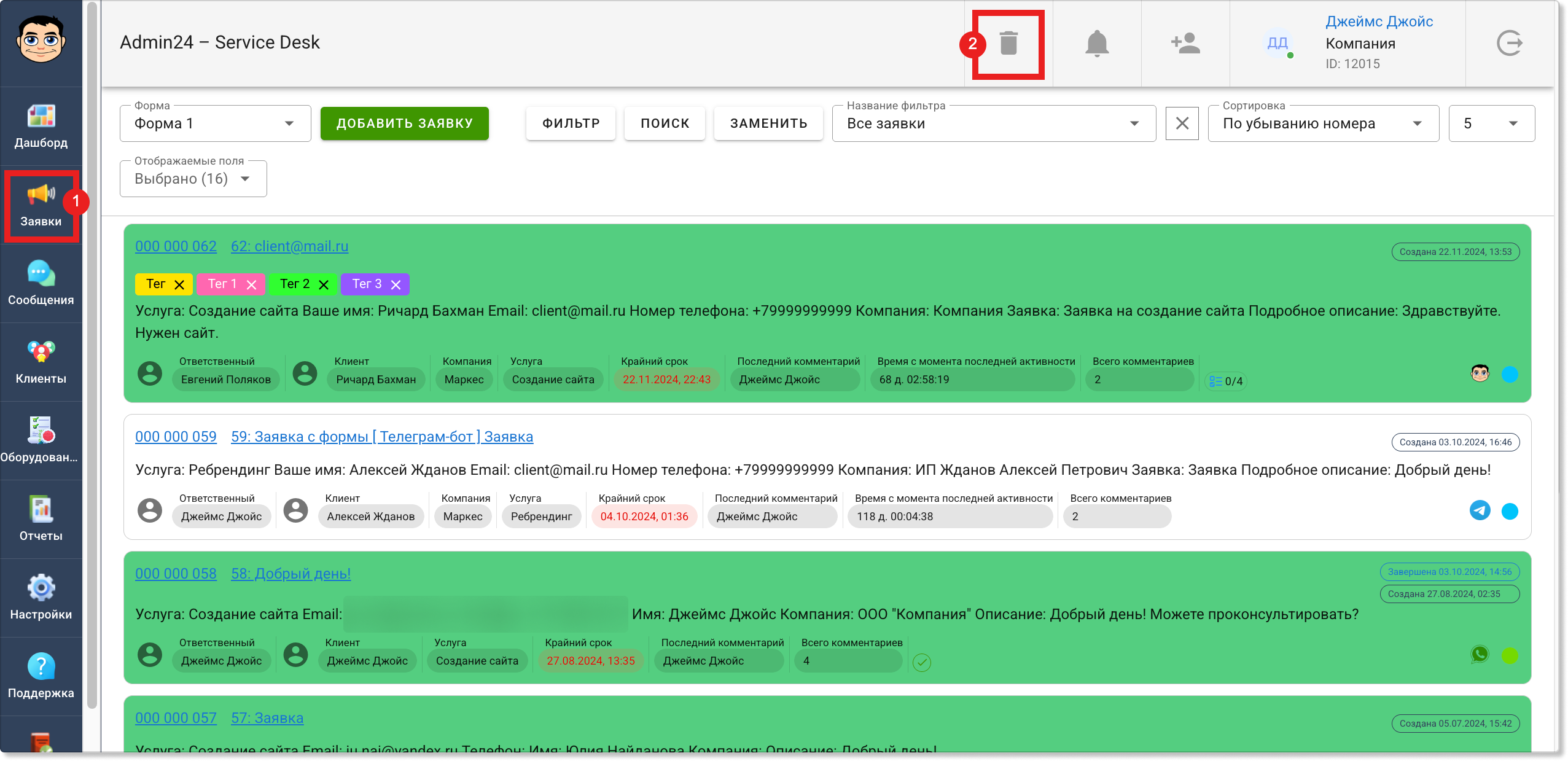Click the add user icon

1185,44
